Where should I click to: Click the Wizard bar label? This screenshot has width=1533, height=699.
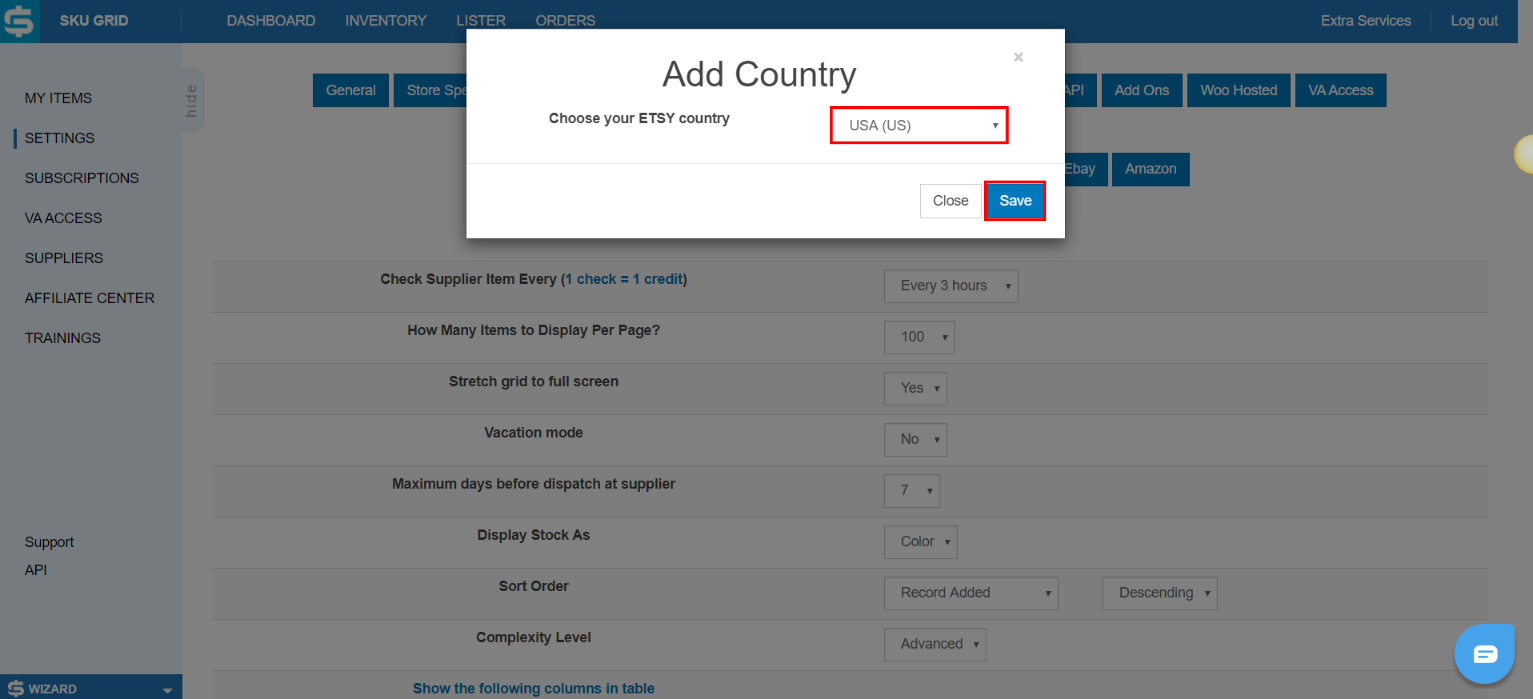point(52,689)
